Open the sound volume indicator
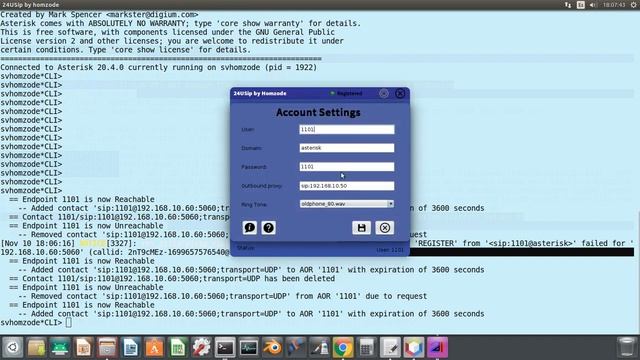 tap(593, 5)
